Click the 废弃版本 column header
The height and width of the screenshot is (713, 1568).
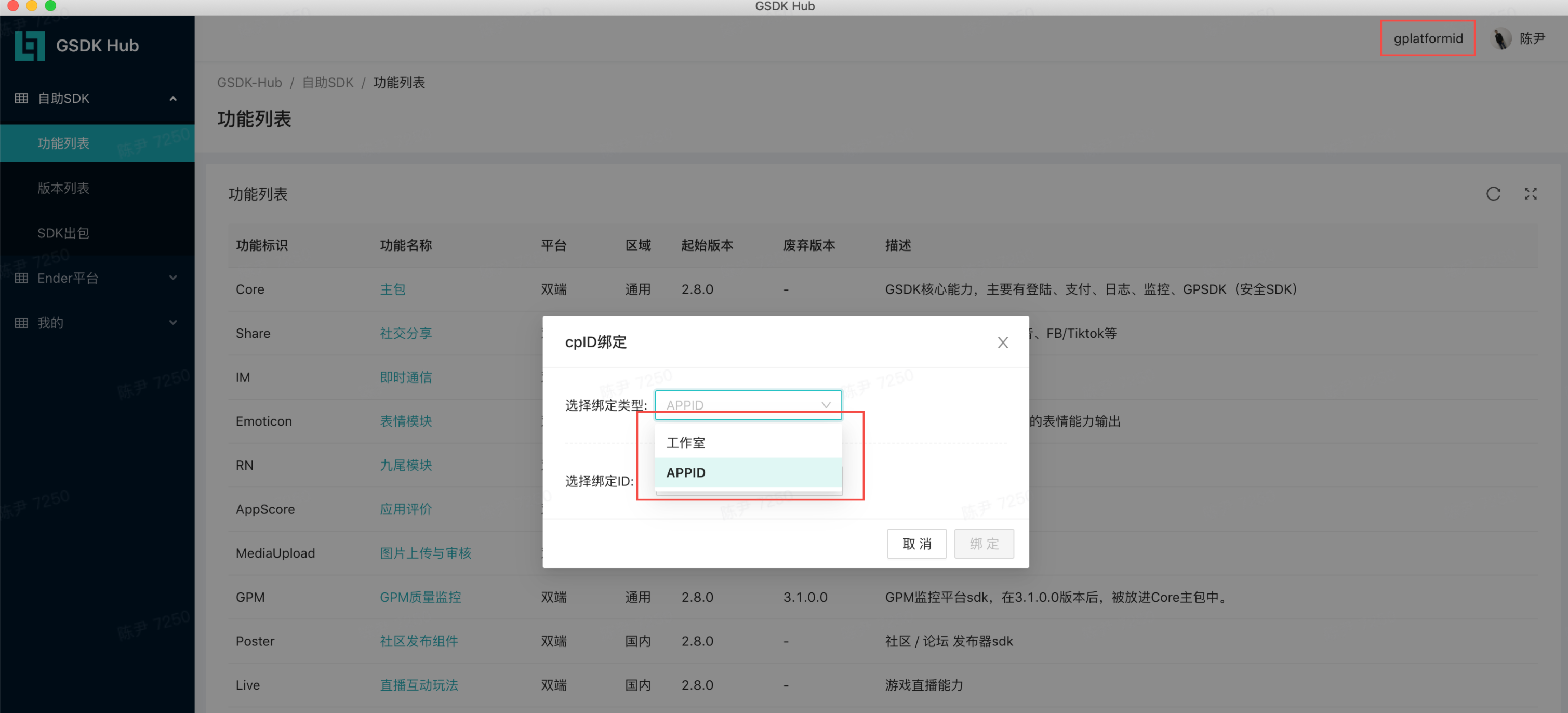[808, 245]
